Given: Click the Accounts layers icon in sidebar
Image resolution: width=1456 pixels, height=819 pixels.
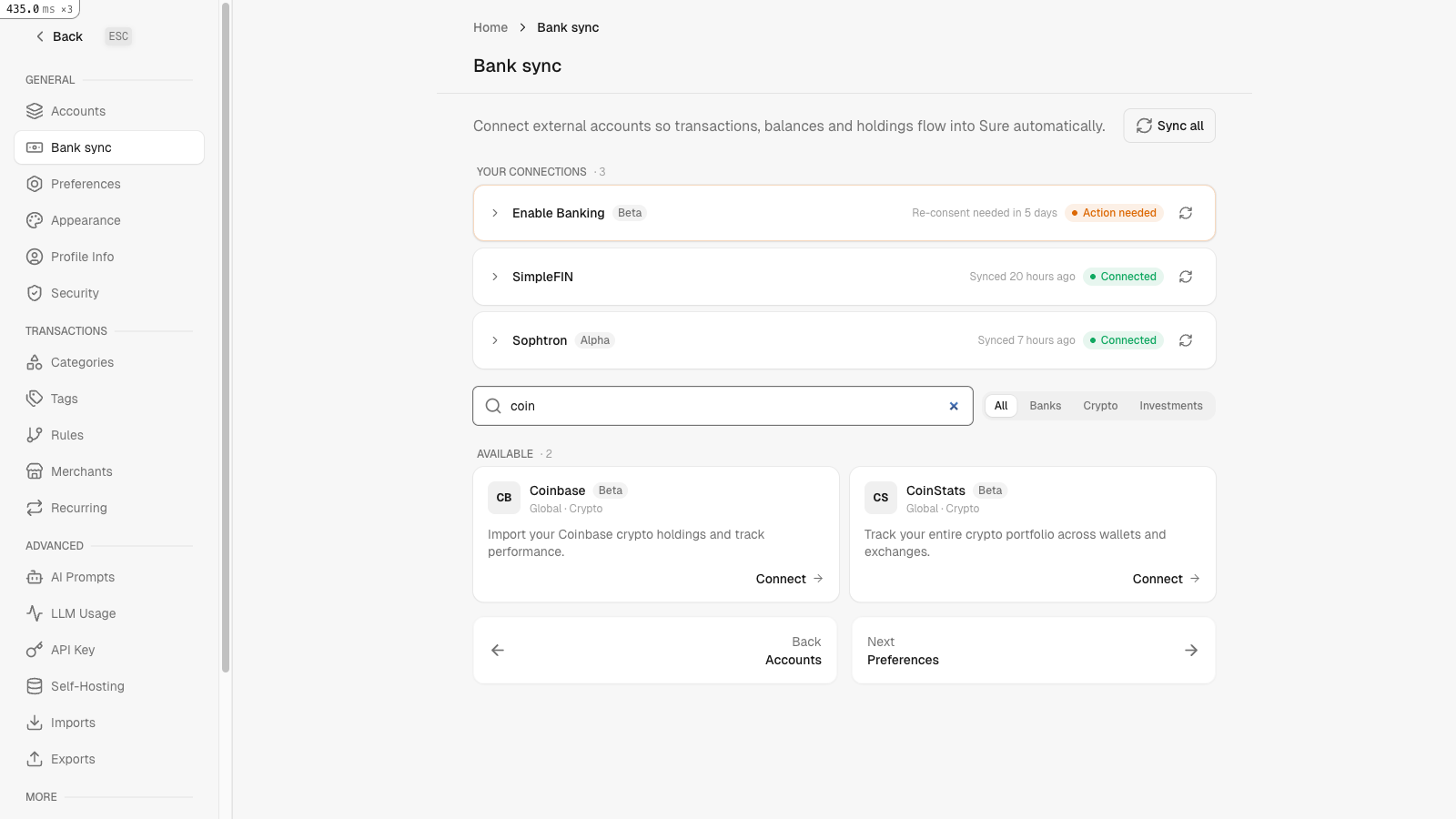Looking at the screenshot, I should 35,111.
